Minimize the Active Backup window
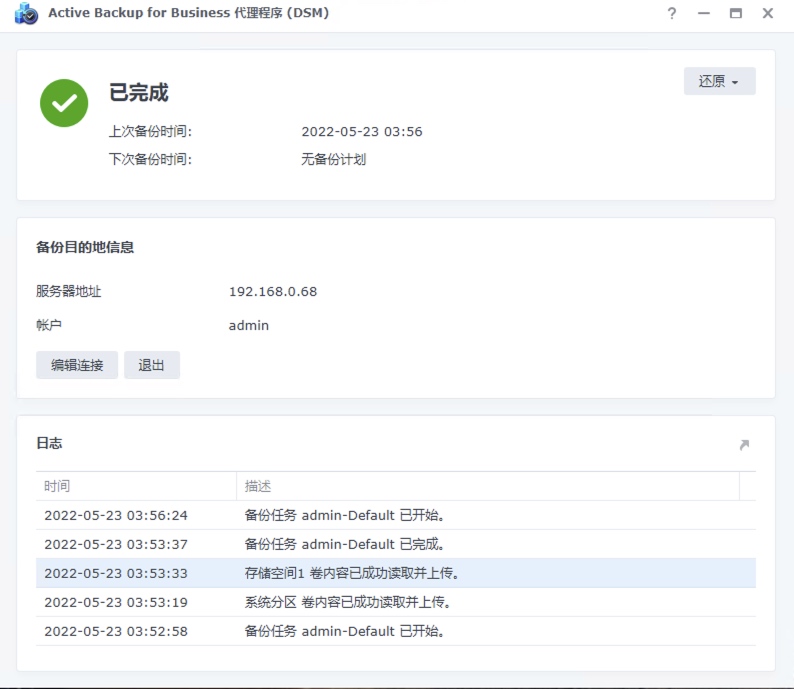Screen dimensions: 794x689 pyautogui.click(x=703, y=14)
